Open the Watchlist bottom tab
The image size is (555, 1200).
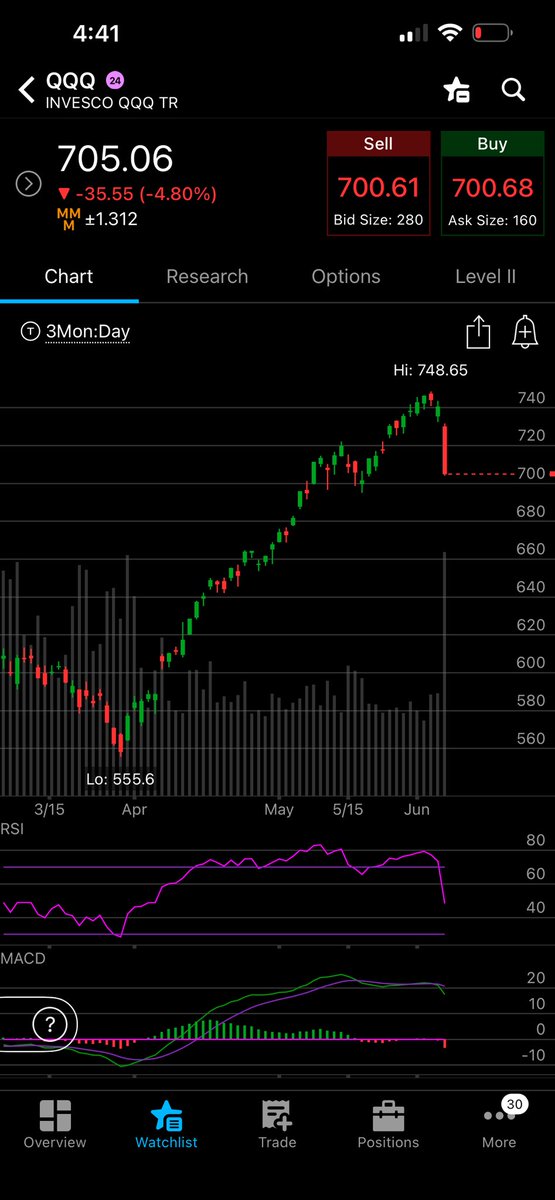click(x=166, y=1125)
